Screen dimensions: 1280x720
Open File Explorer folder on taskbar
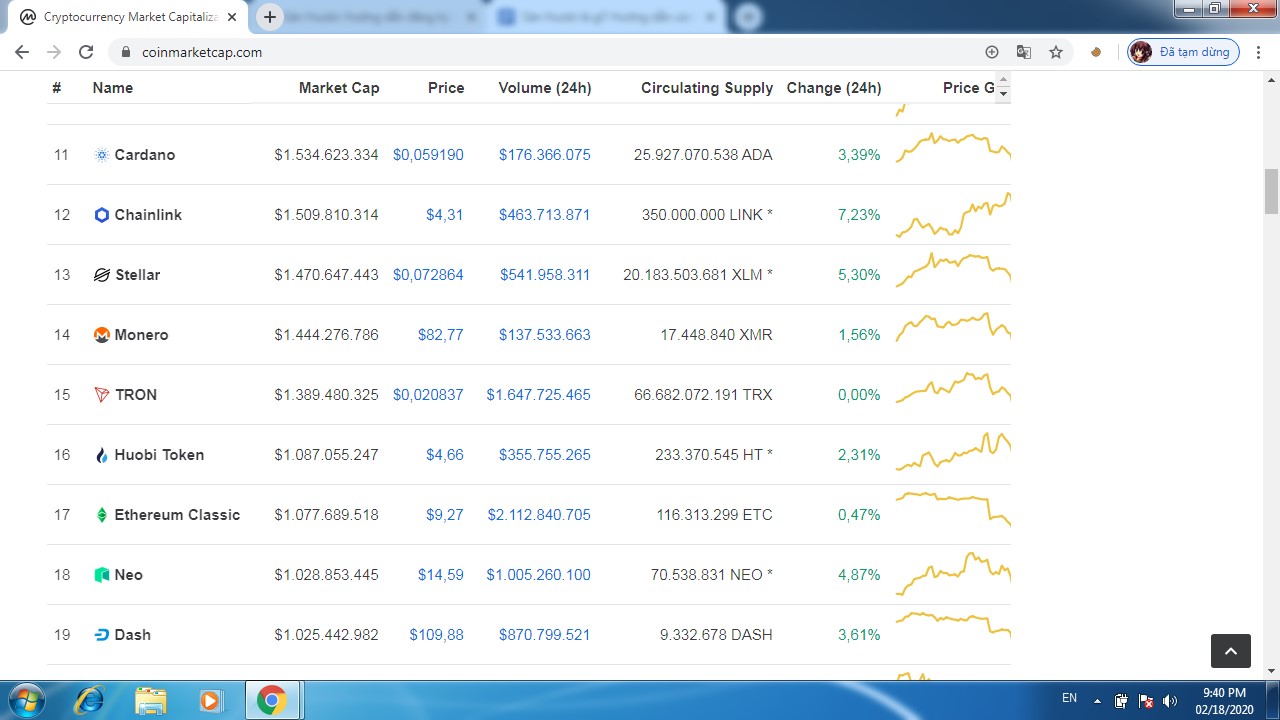coord(150,701)
